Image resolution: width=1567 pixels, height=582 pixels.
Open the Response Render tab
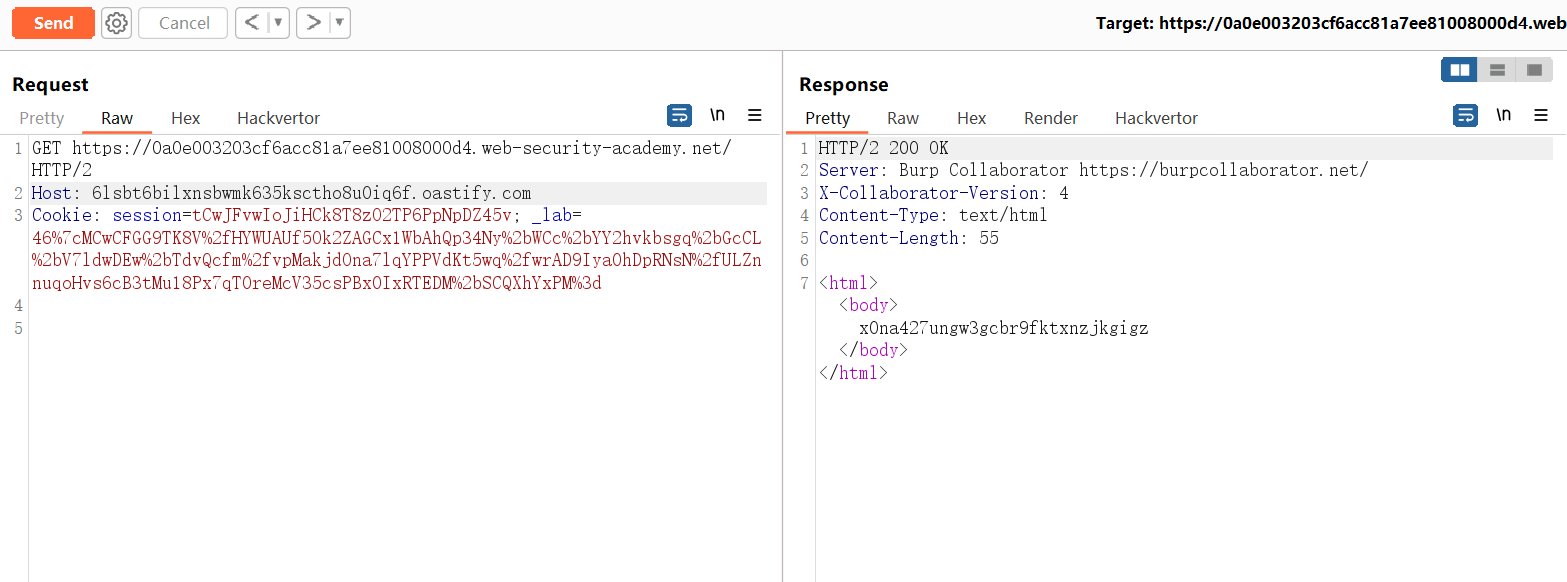[1050, 118]
